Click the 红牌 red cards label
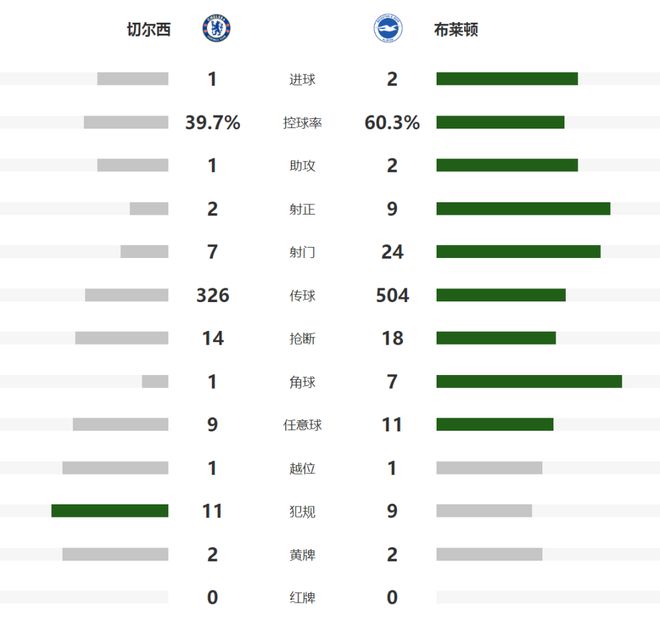This screenshot has height=633, width=660. click(301, 598)
